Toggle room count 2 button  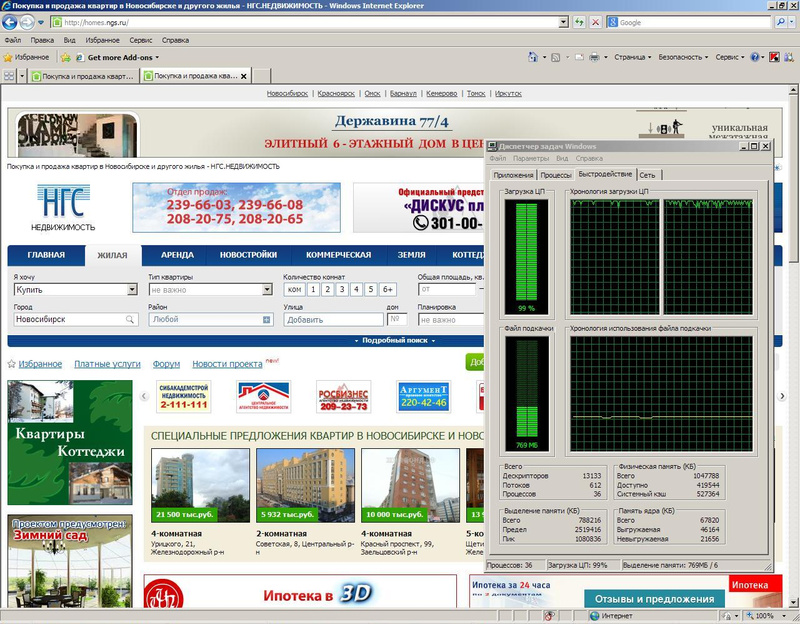click(328, 289)
